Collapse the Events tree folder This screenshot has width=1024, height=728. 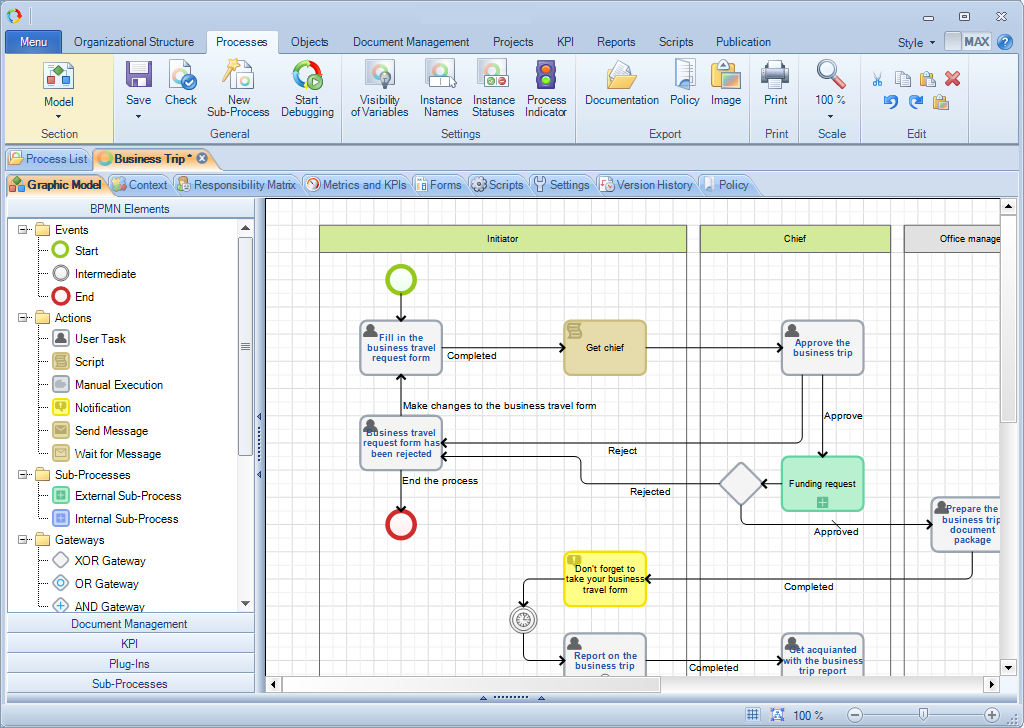23,229
